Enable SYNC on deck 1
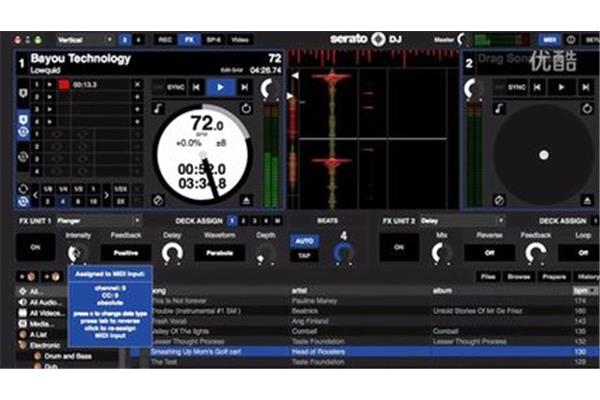This screenshot has width=600, height=400. pyautogui.click(x=176, y=87)
